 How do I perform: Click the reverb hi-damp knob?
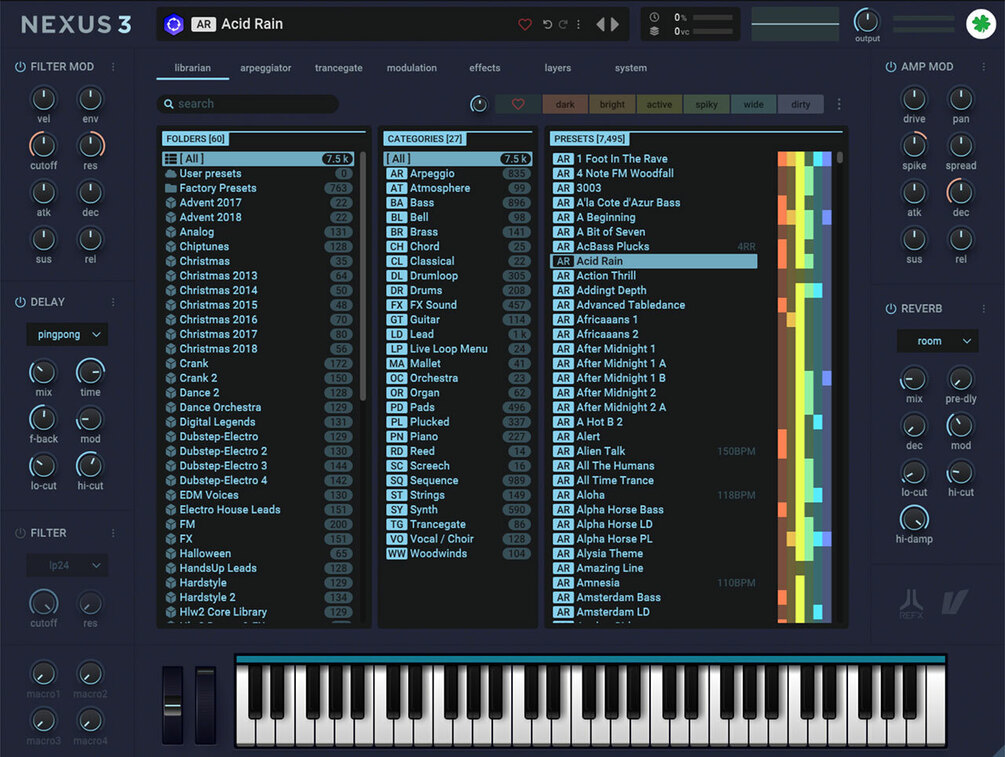914,519
